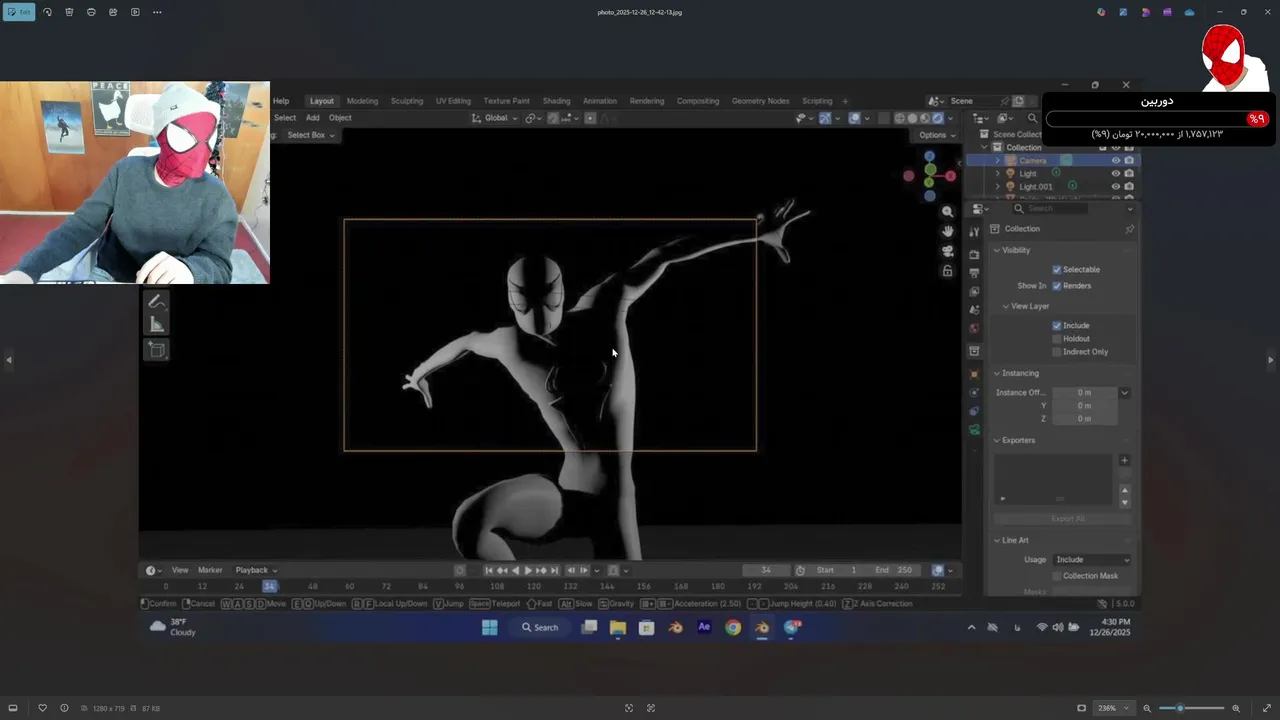
Task: Open the Collection properties tab icon
Action: [974, 351]
